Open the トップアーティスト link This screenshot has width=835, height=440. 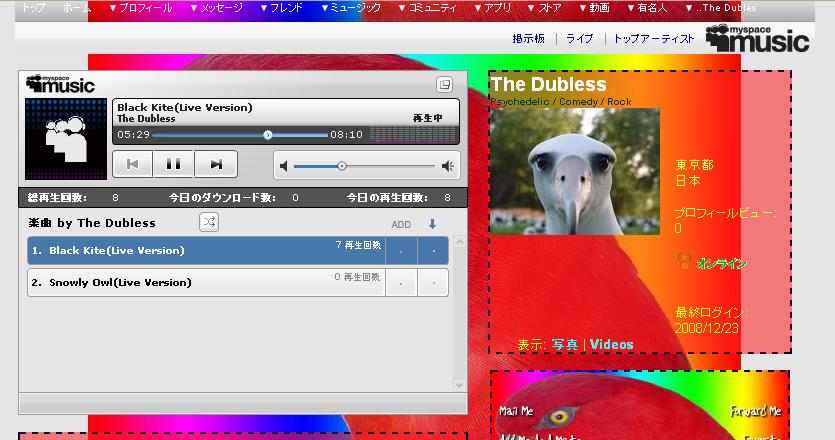pos(654,38)
